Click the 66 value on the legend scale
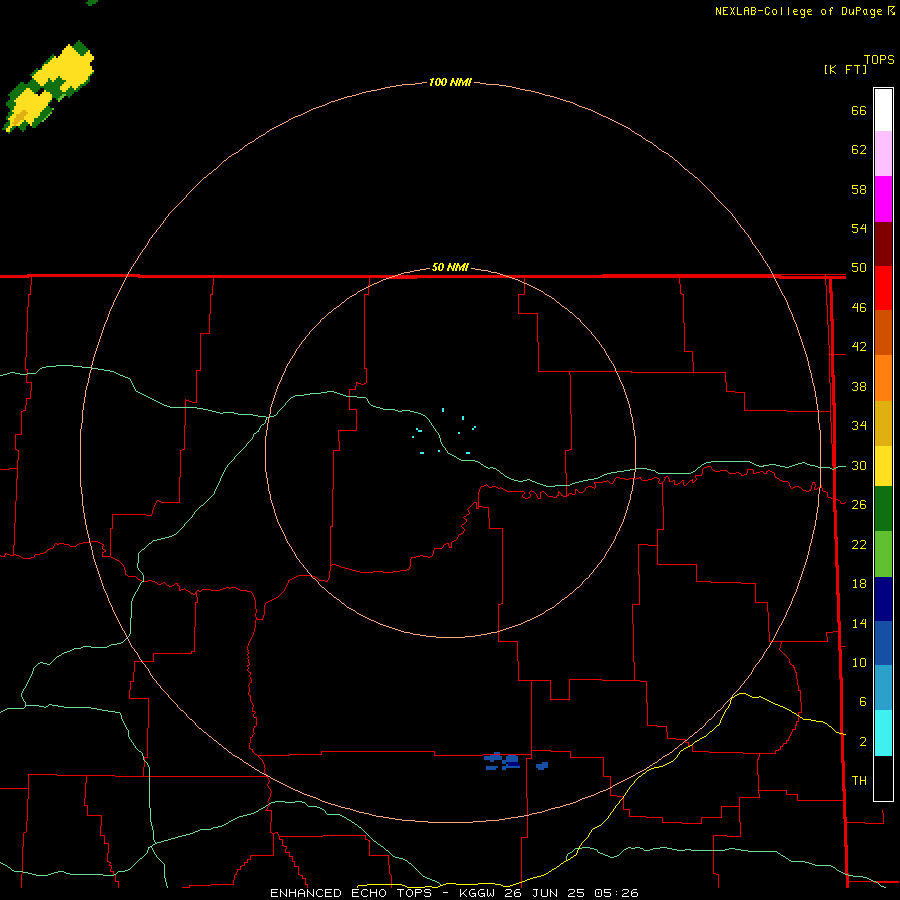The image size is (900, 900). point(859,111)
